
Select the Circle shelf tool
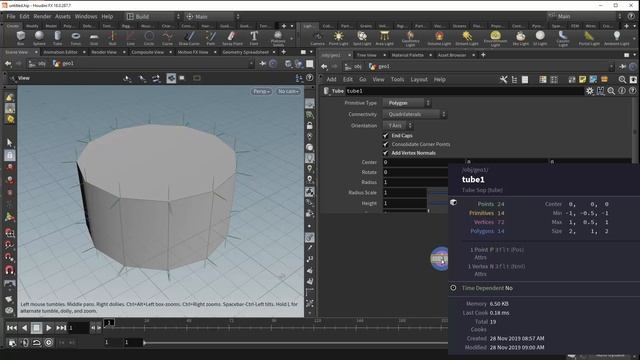coord(149,38)
